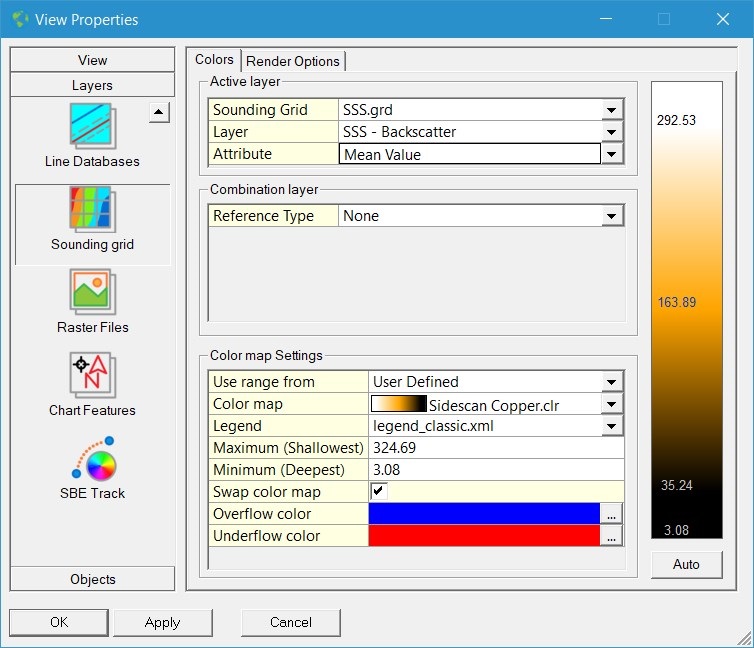Click the blue Overflow color swatch
Screen dimensions: 754x648
pos(485,514)
